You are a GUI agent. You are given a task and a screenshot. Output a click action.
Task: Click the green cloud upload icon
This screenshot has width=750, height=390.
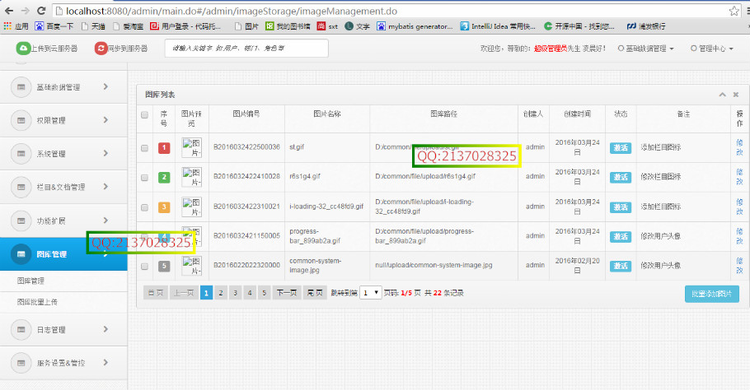(x=22, y=48)
